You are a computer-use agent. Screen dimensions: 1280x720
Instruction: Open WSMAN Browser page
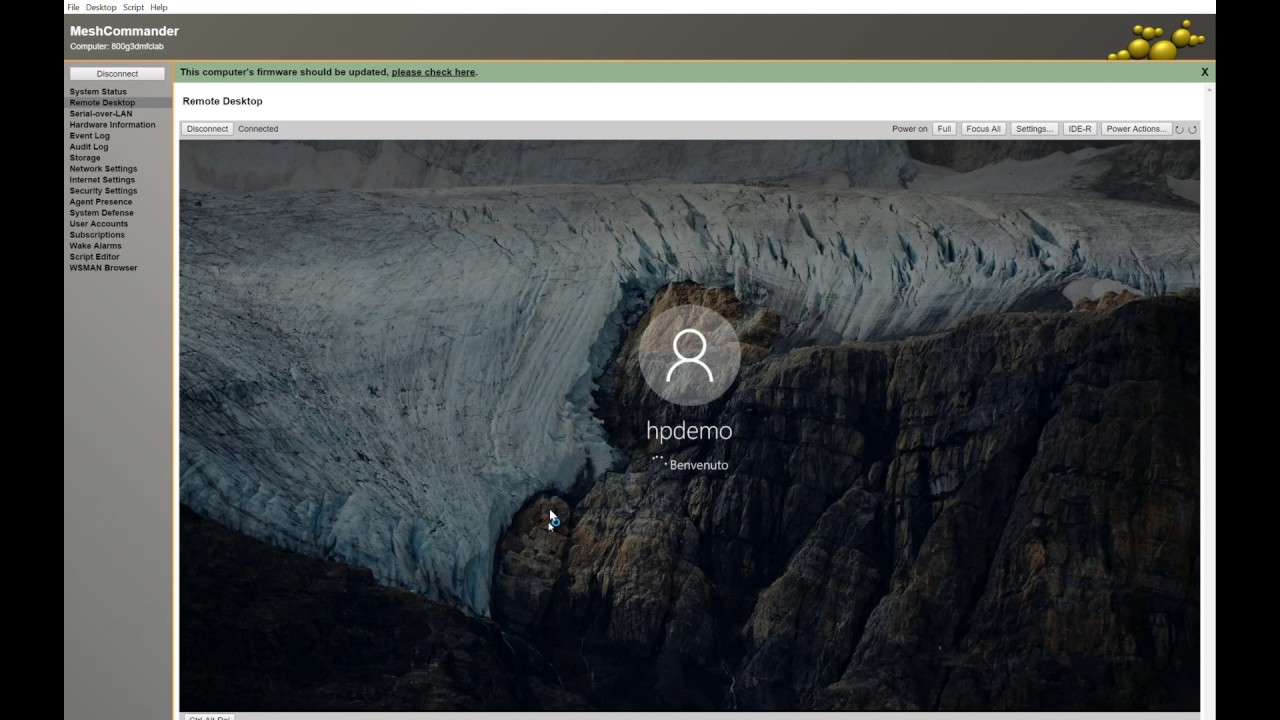[103, 268]
